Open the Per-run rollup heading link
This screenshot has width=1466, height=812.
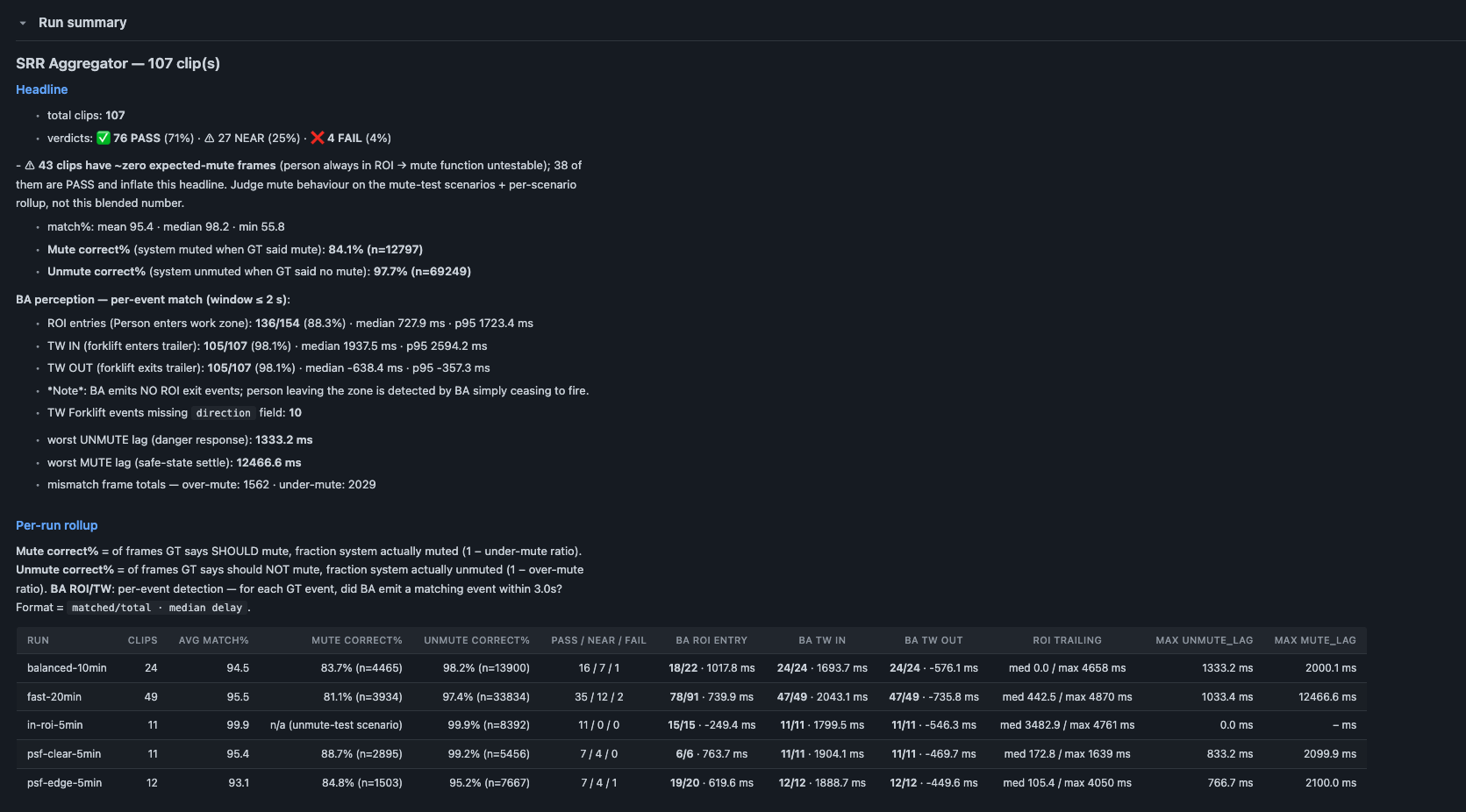[56, 525]
